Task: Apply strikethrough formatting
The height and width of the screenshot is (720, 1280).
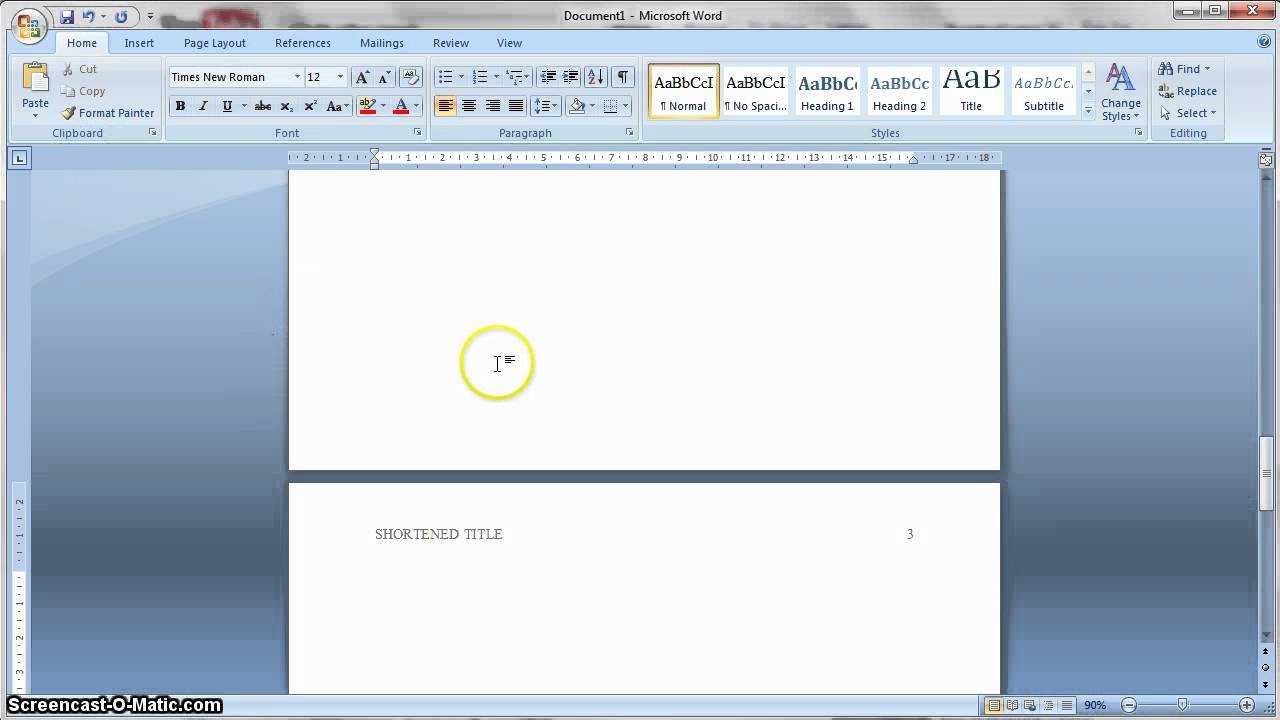Action: tap(262, 106)
